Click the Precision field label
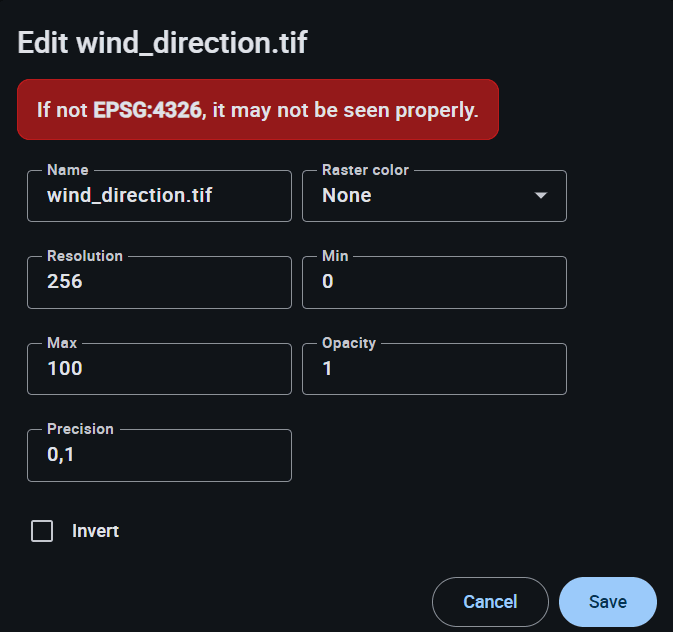This screenshot has height=632, width=673. tap(80, 429)
